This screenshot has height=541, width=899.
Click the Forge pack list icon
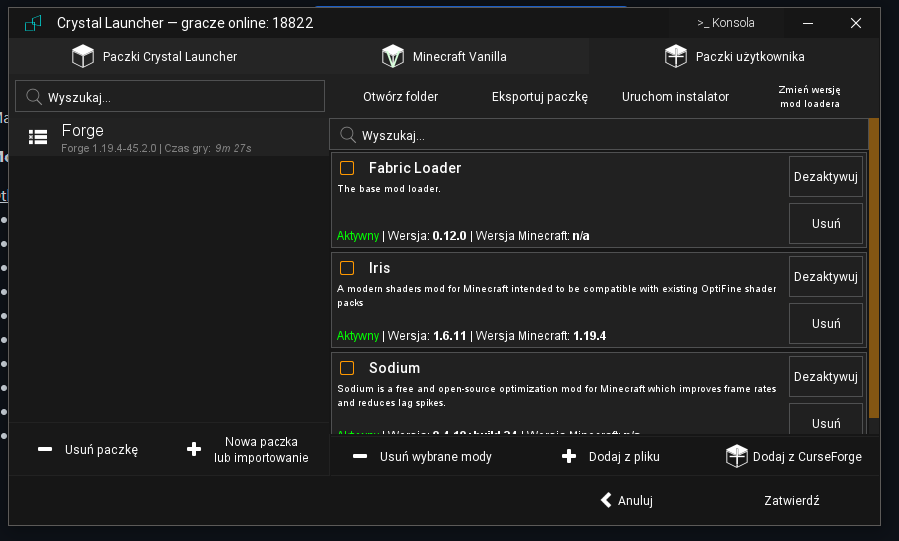coord(38,138)
